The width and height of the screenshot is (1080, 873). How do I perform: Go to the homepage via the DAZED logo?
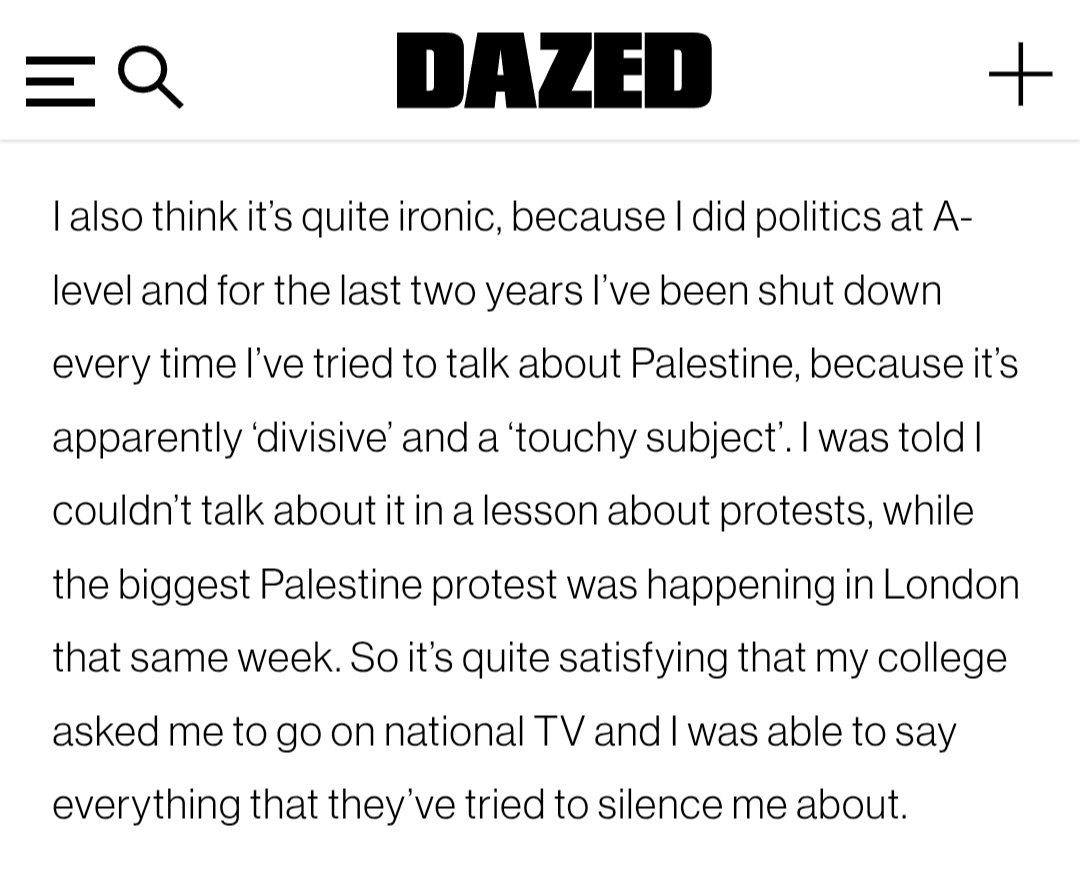coord(554,70)
